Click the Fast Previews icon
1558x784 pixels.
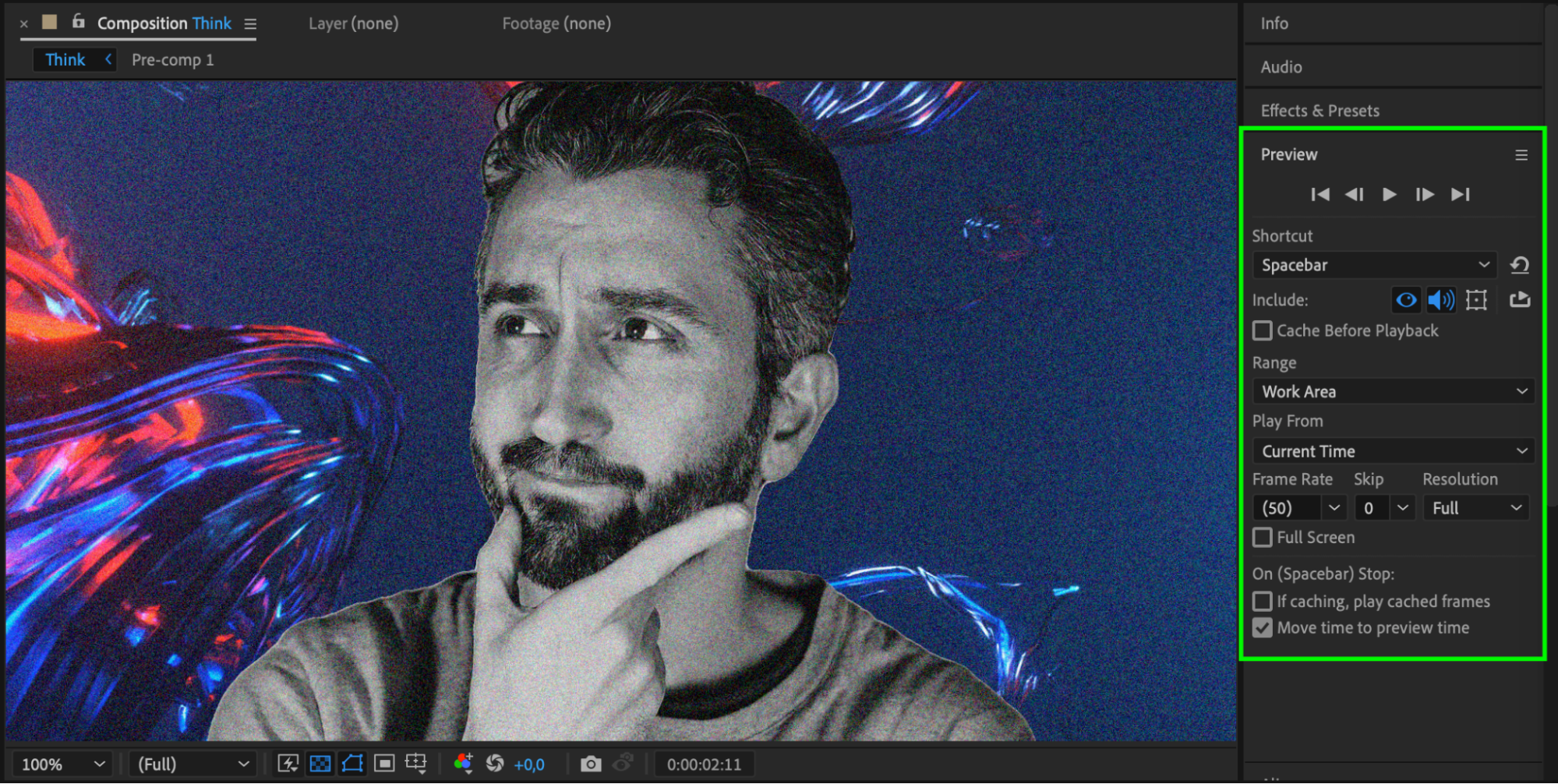[288, 764]
